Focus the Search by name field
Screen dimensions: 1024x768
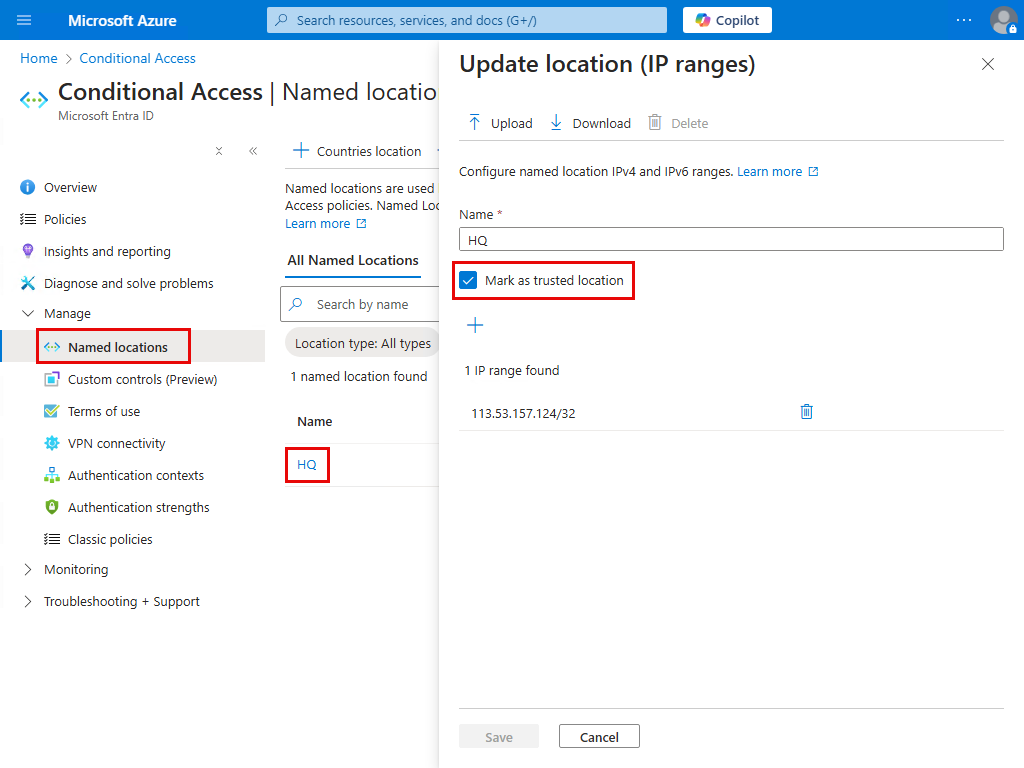pyautogui.click(x=360, y=304)
